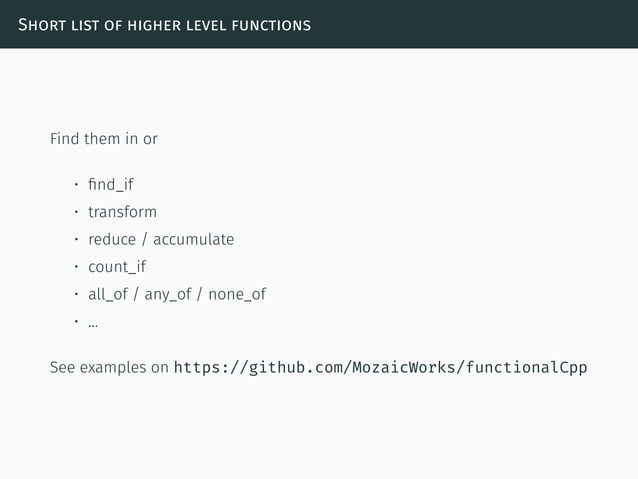
Task: Click the ellipsis bullet item
Action: coord(93,324)
